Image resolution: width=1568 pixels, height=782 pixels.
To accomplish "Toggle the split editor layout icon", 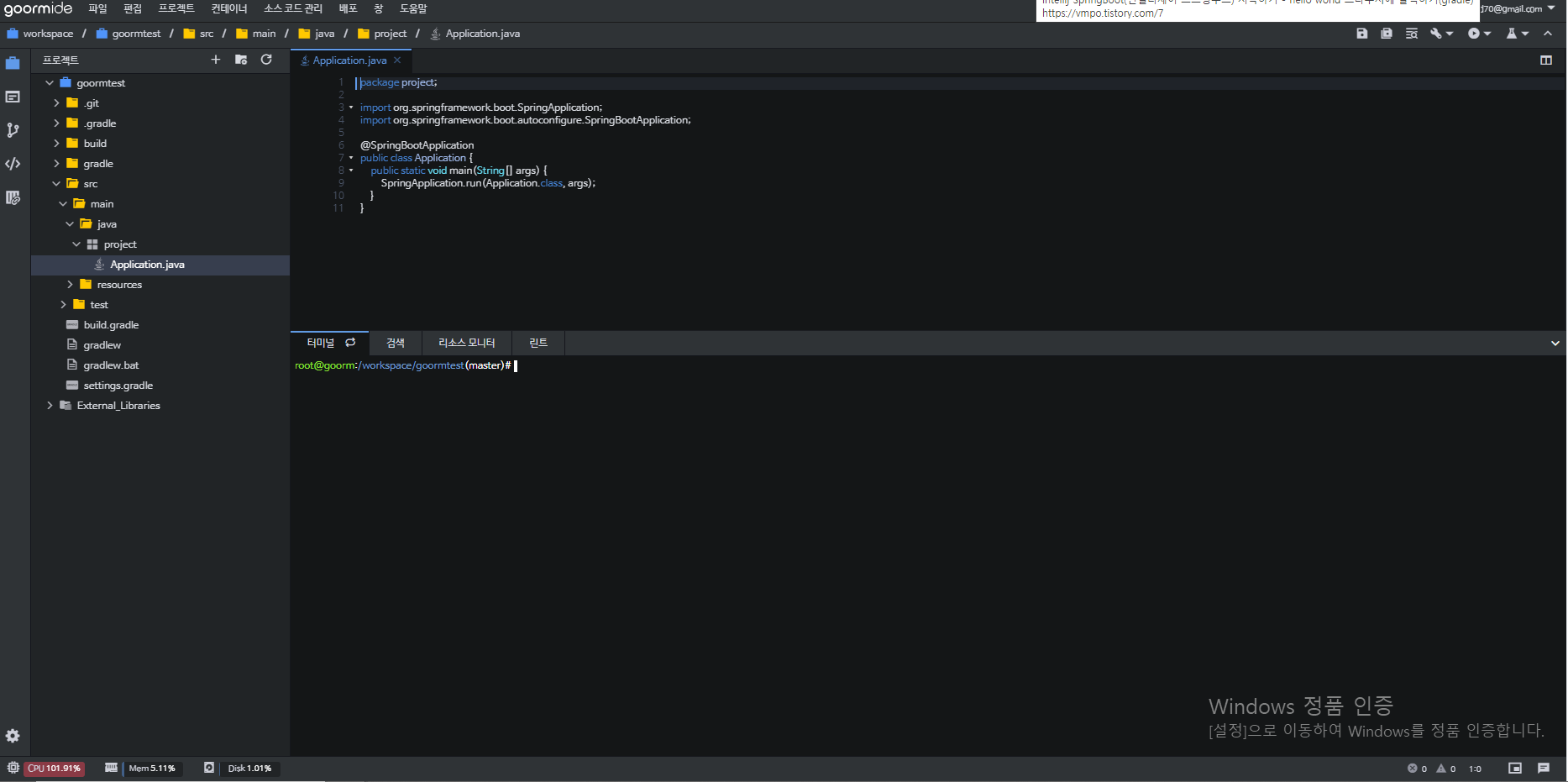I will (x=1546, y=60).
